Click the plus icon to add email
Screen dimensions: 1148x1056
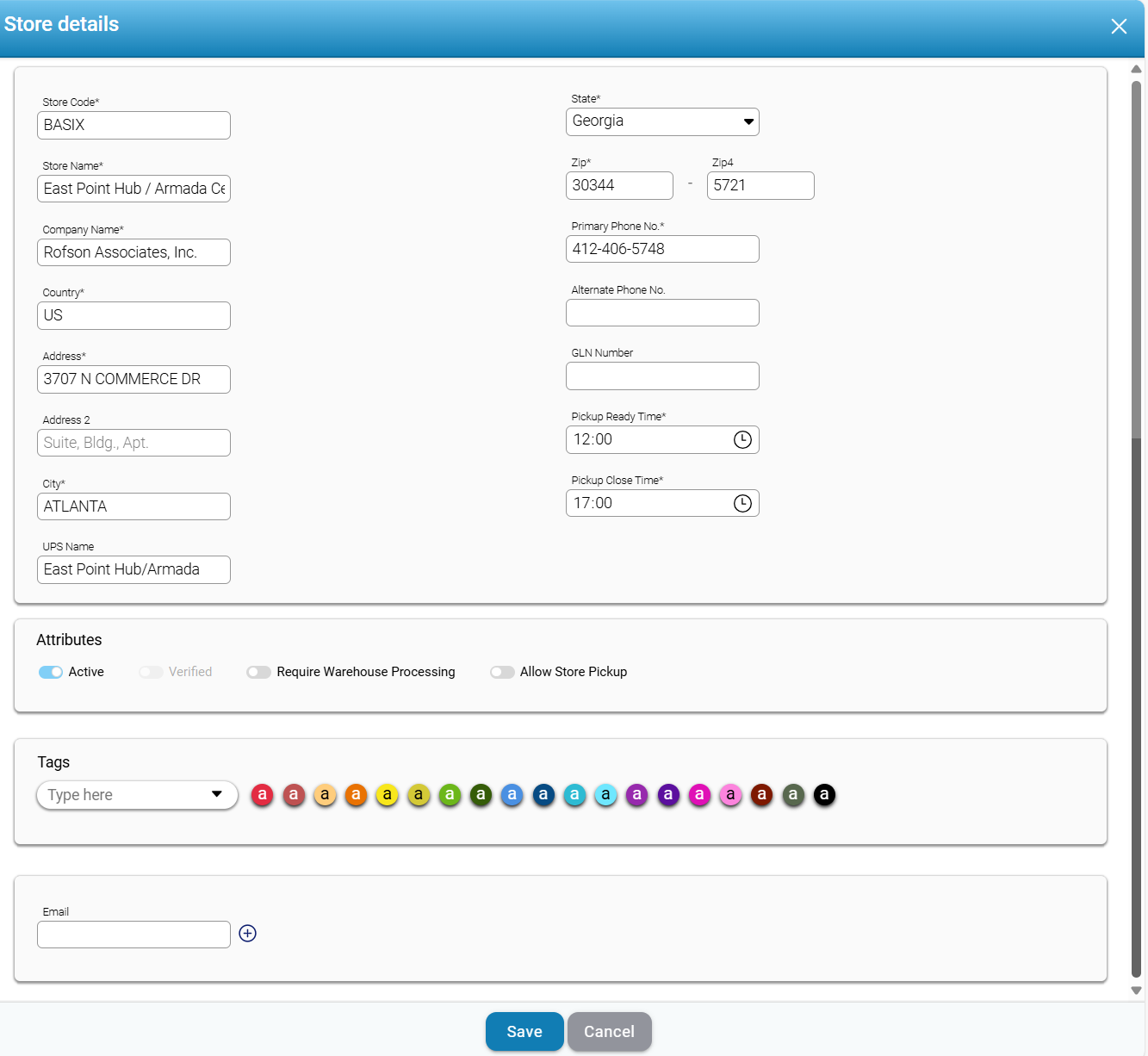[x=248, y=934]
